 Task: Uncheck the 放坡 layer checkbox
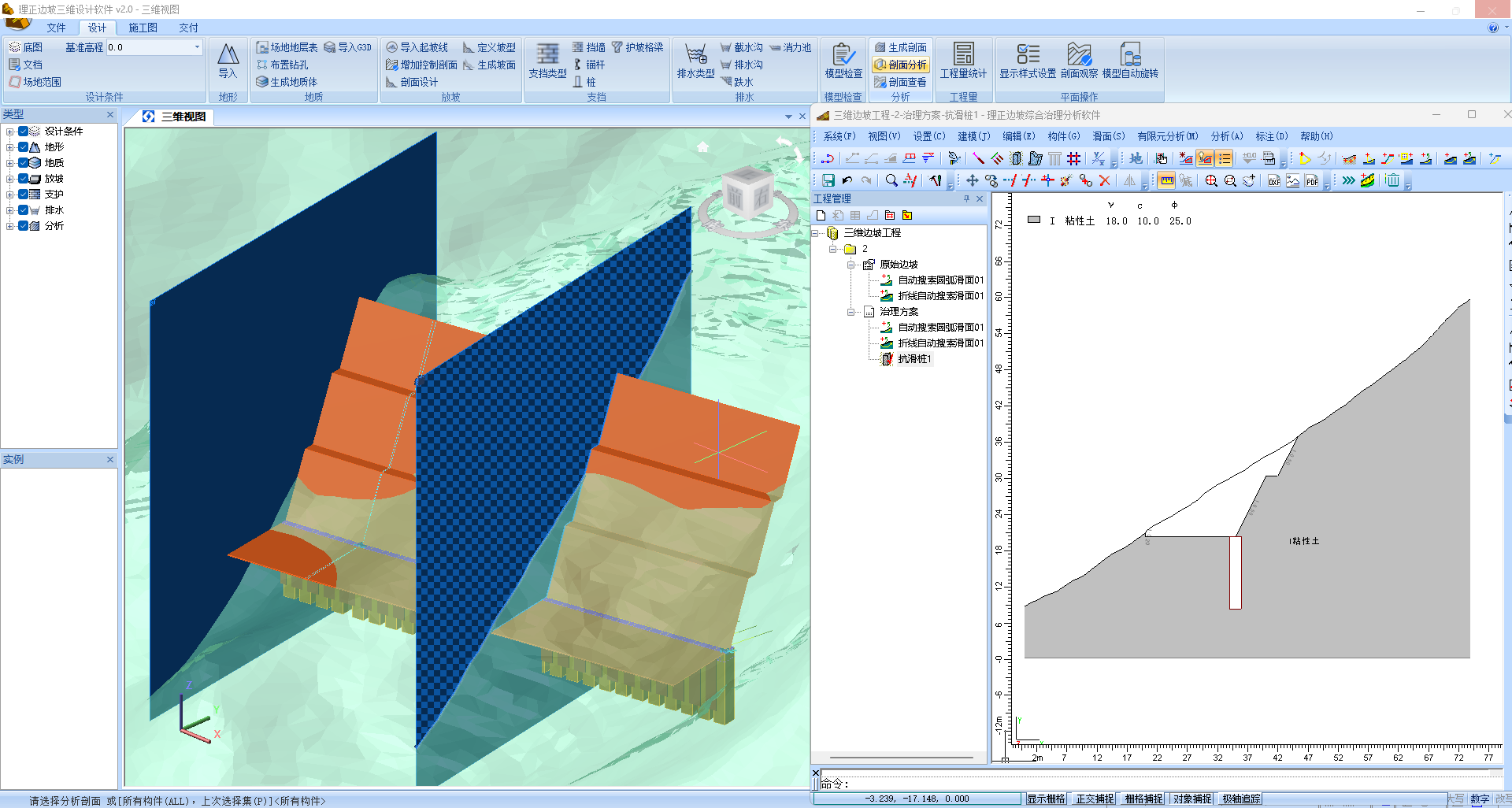click(24, 179)
